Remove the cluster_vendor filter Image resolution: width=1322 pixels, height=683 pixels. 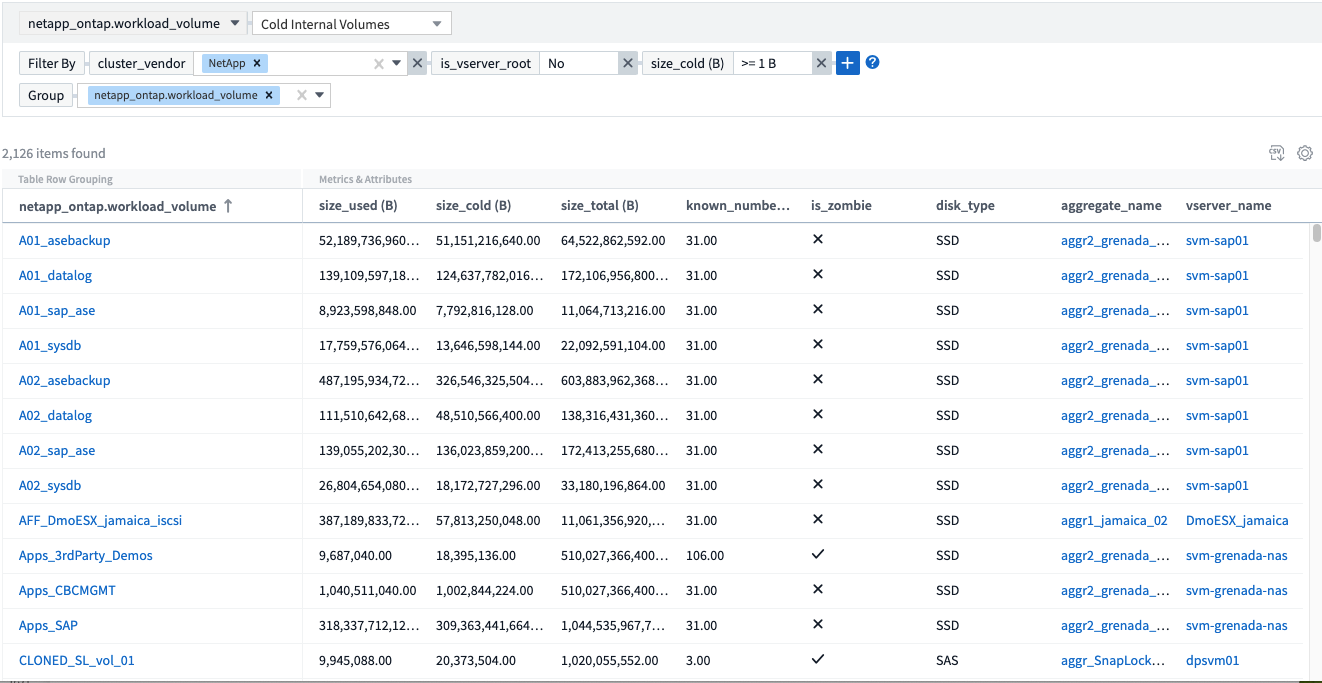pos(418,63)
